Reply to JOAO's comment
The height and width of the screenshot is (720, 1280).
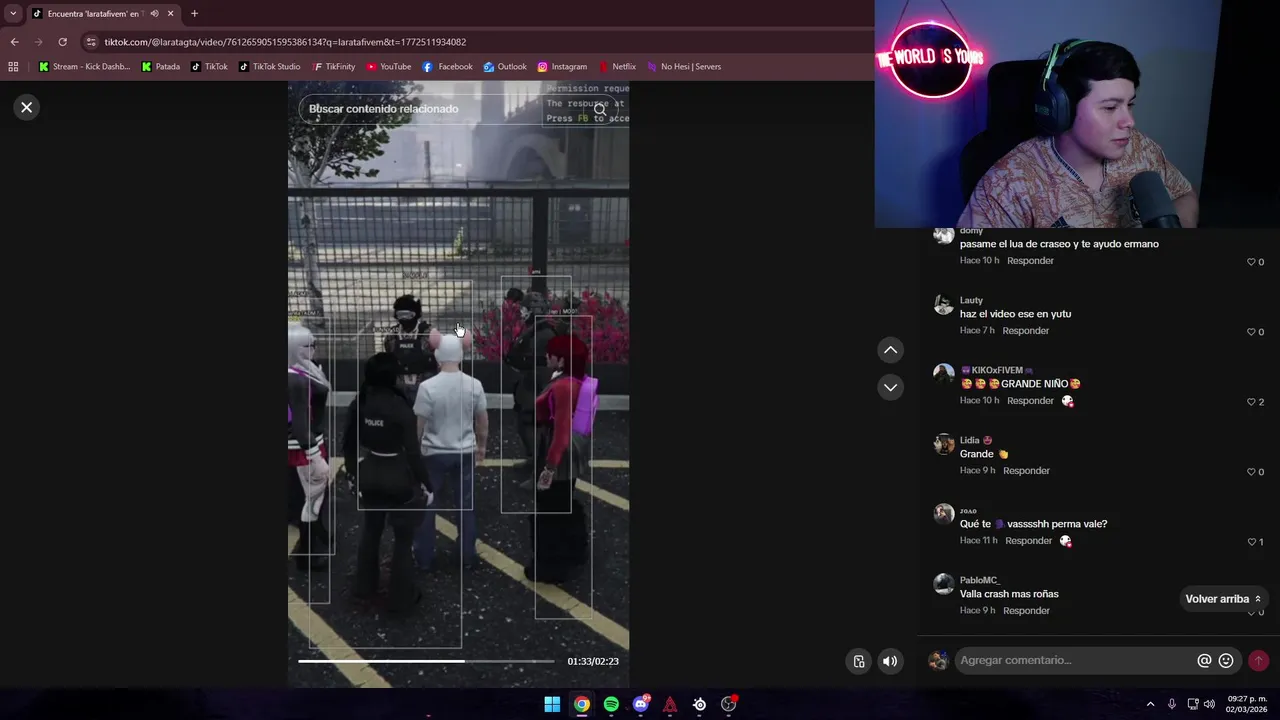[1028, 541]
